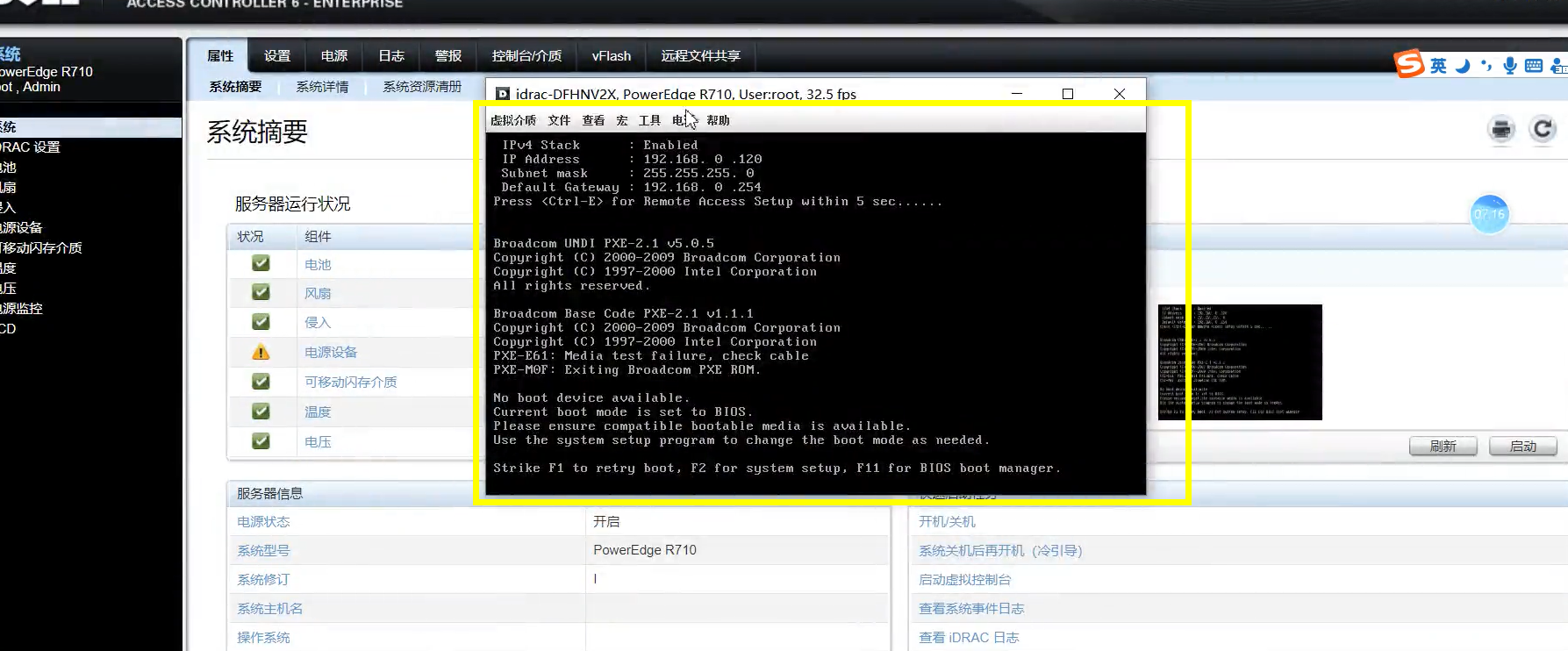Click the status icon for 电池 row
Image resolution: width=1568 pixels, height=651 pixels.
261,263
